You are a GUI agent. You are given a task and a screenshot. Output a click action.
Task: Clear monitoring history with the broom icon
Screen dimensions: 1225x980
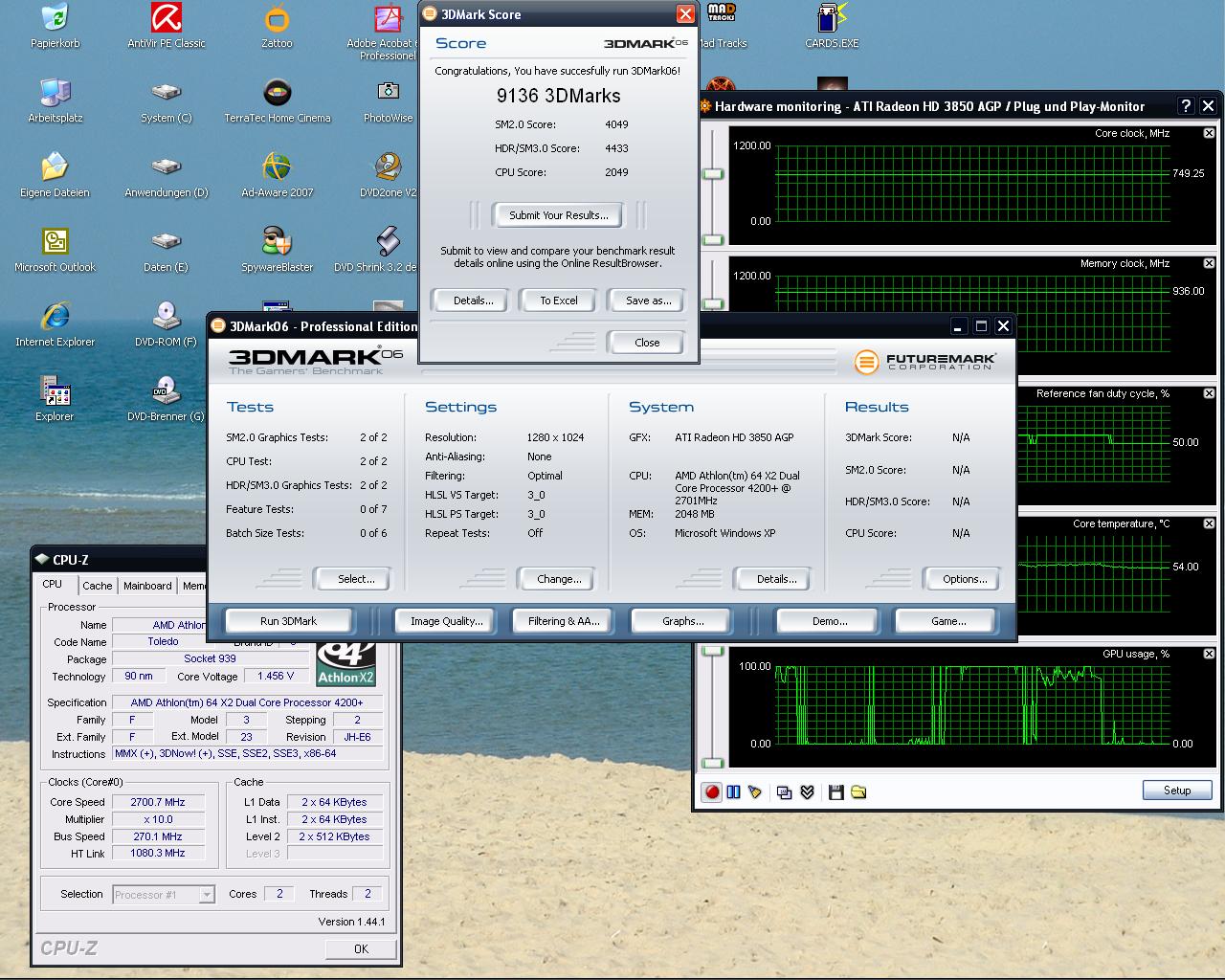pyautogui.click(x=756, y=792)
